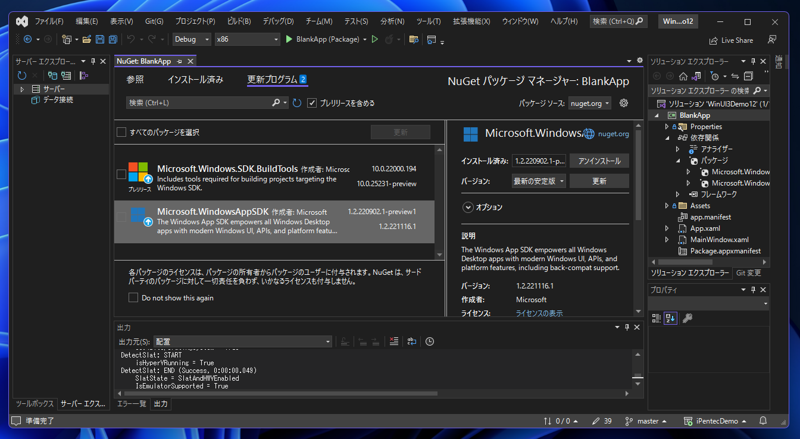Screen dimensions: 800x439
Task: Click the Save All toolbar icon
Action: [x=113, y=39]
